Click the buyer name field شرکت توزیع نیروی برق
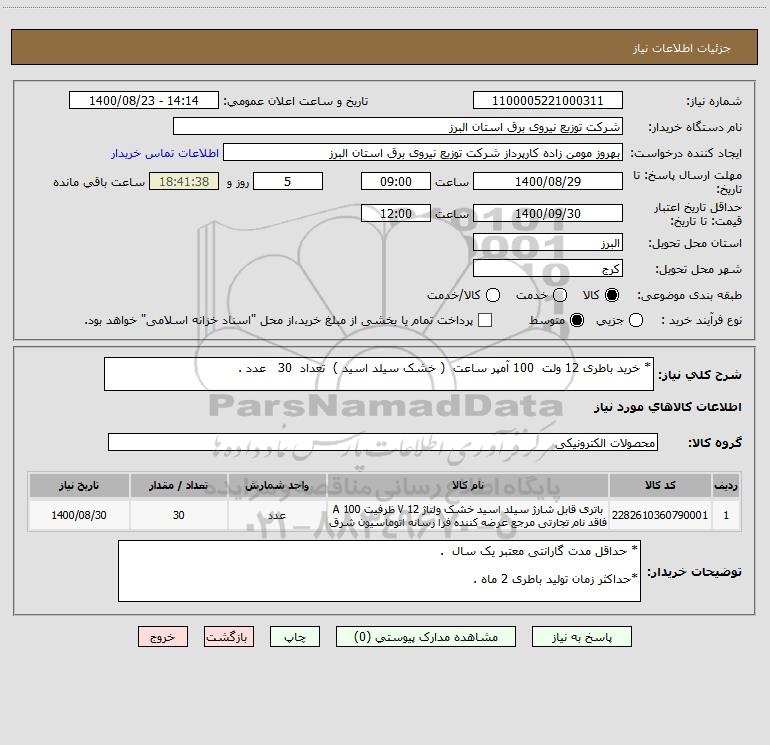 tap(398, 126)
